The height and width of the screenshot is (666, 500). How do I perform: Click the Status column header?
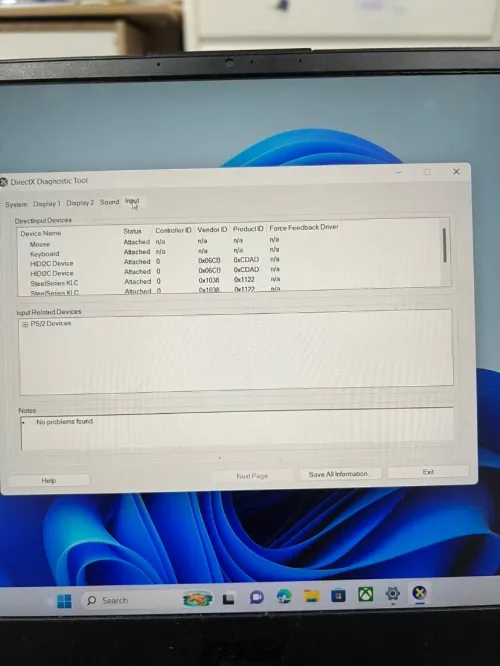132,231
